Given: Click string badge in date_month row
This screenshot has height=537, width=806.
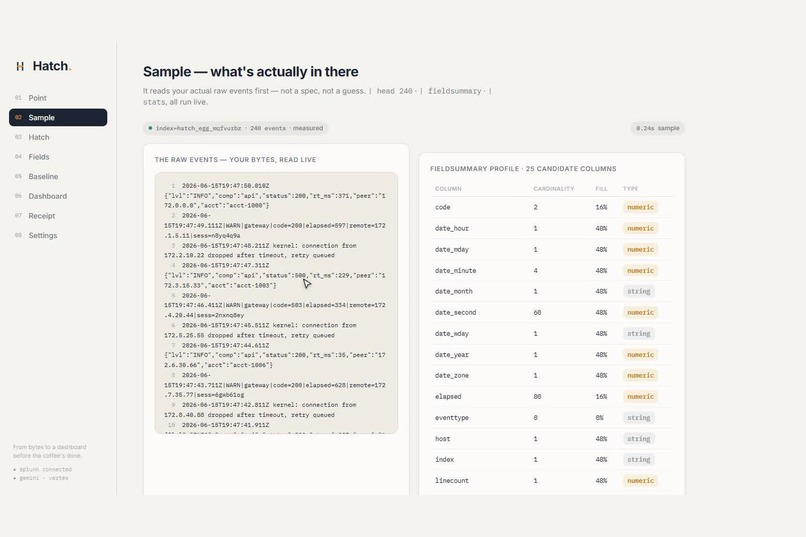Looking at the screenshot, I should tap(638, 291).
